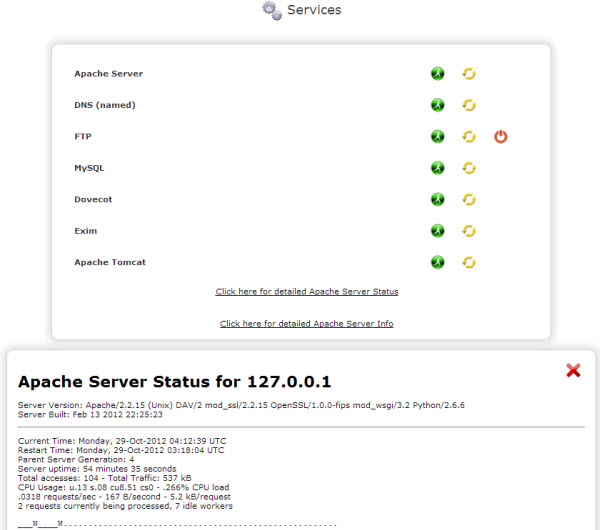Click the '.0318 requests/sec' line
600x530 pixels.
(x=124, y=497)
